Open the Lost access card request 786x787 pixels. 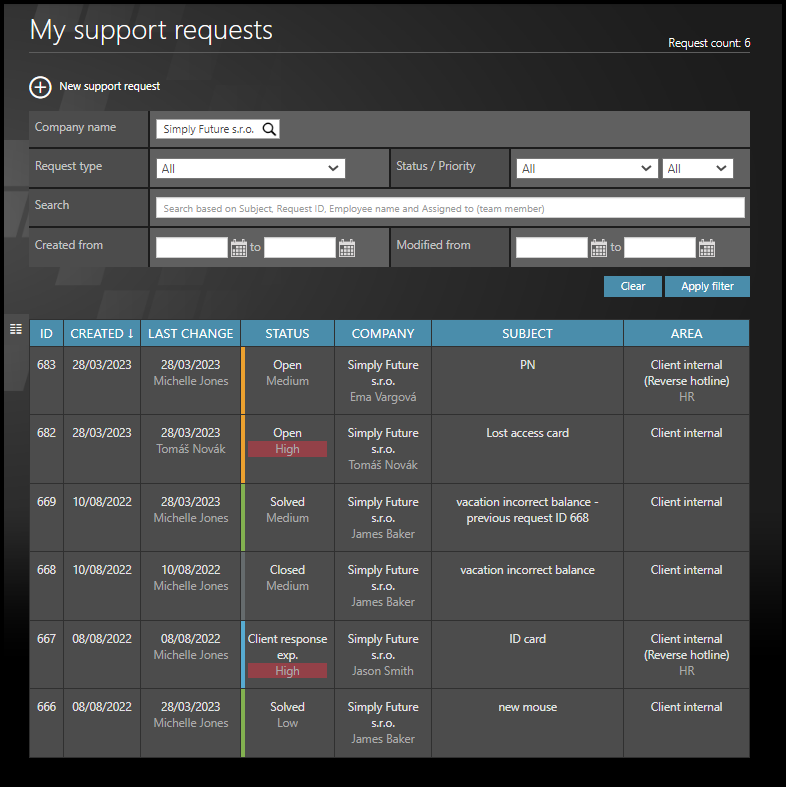(x=527, y=433)
